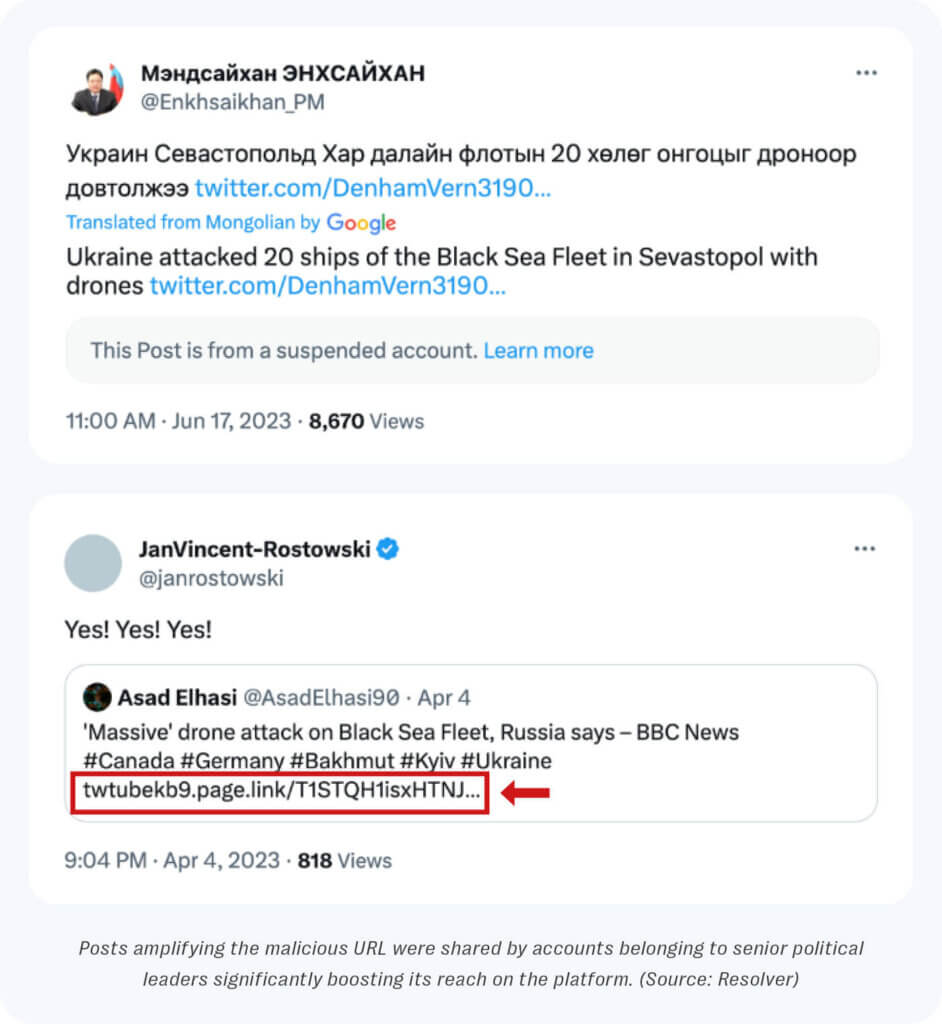
Task: Click the 8,670 Views count
Action: pos(366,421)
